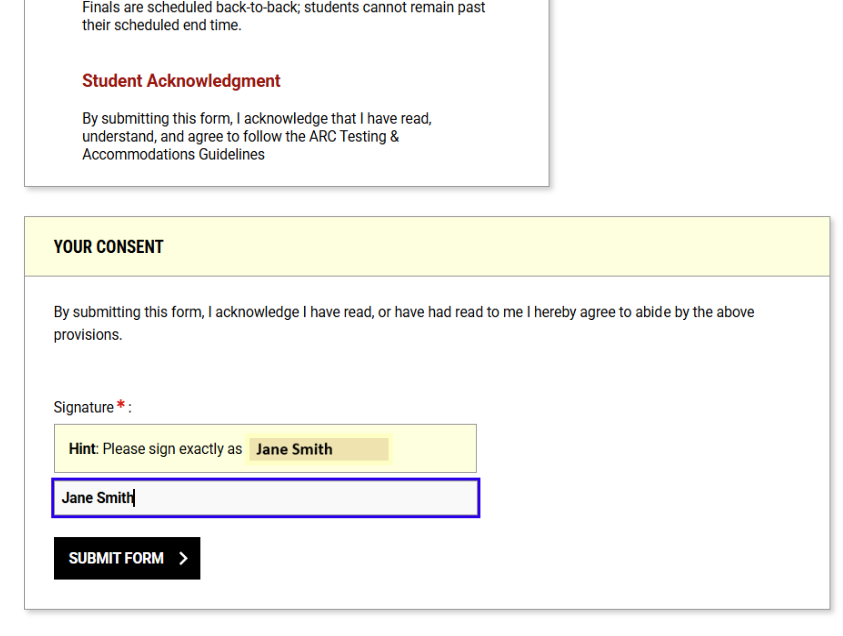The image size is (843, 636).
Task: Click the Hint label in the yellow box
Action: coord(82,448)
